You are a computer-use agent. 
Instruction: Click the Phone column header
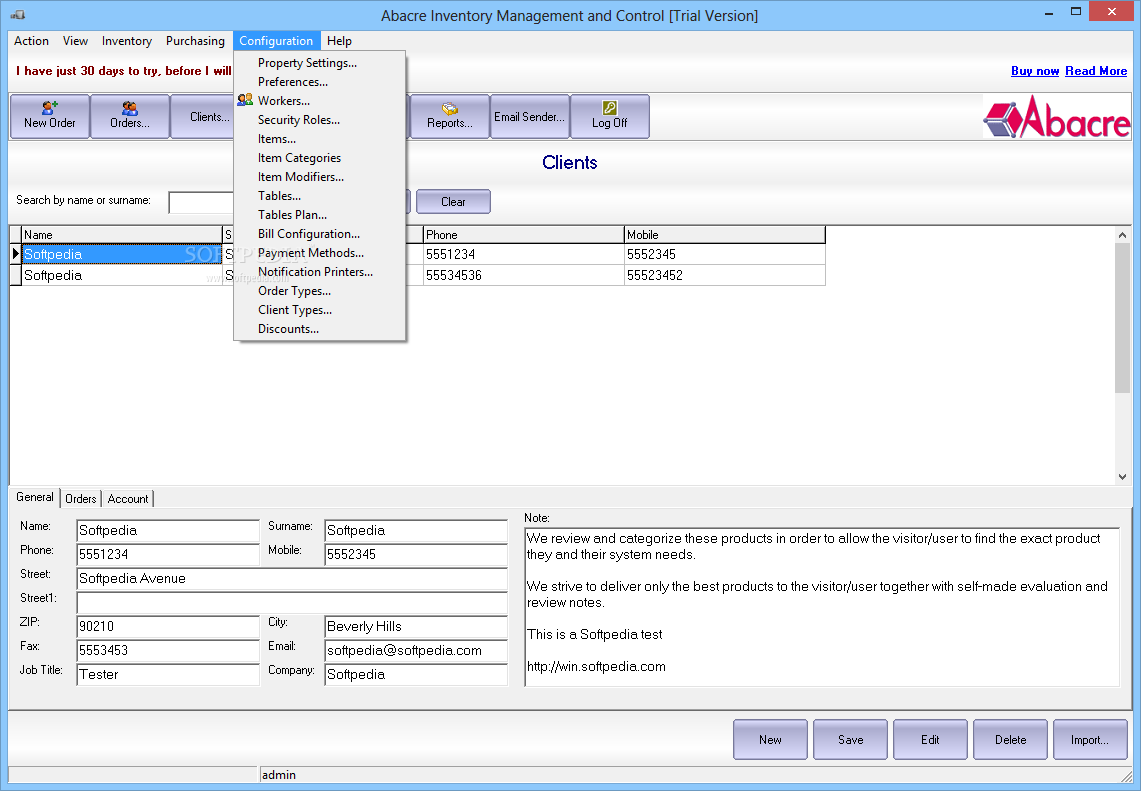click(x=523, y=234)
